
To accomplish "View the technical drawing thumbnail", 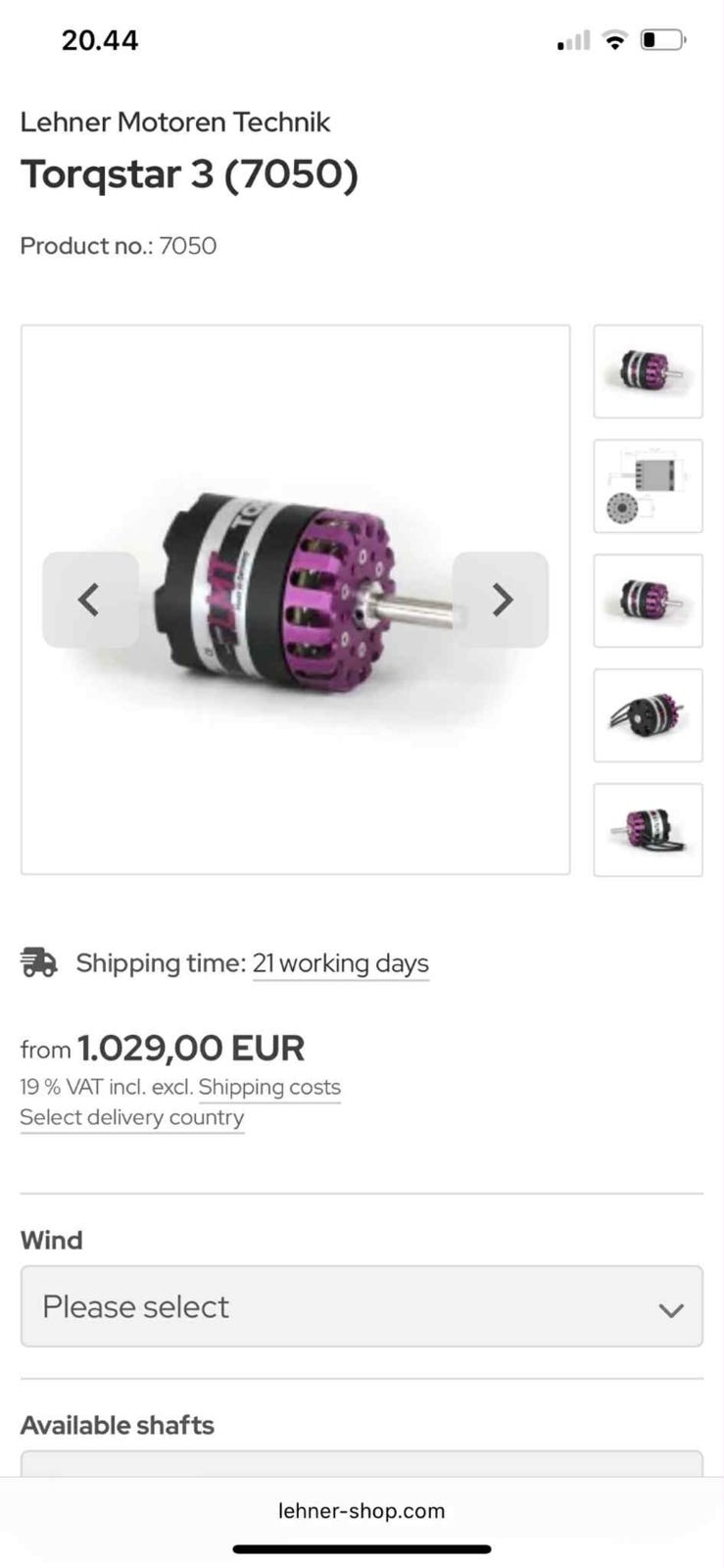I will [x=648, y=486].
